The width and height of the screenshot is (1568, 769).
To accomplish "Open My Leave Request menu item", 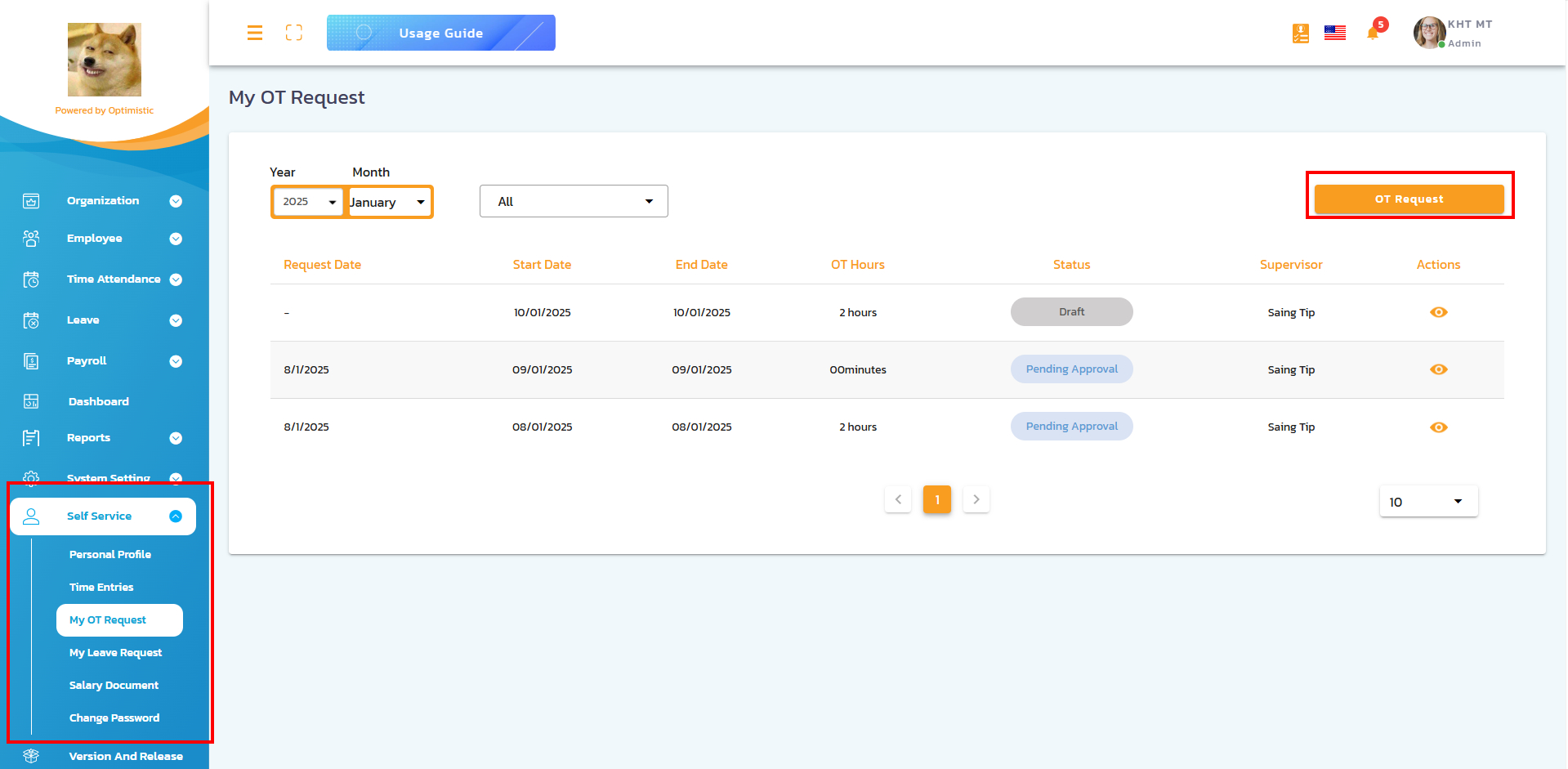I will (x=115, y=653).
